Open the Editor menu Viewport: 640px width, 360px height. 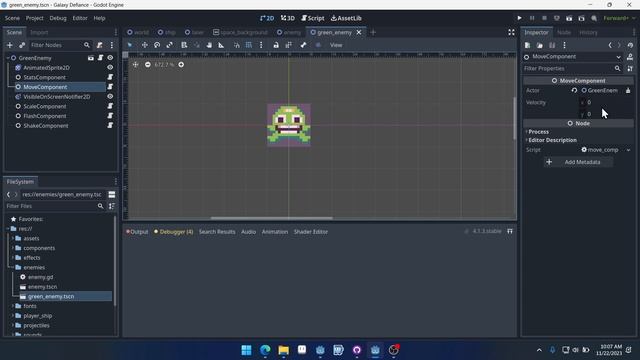[80, 18]
